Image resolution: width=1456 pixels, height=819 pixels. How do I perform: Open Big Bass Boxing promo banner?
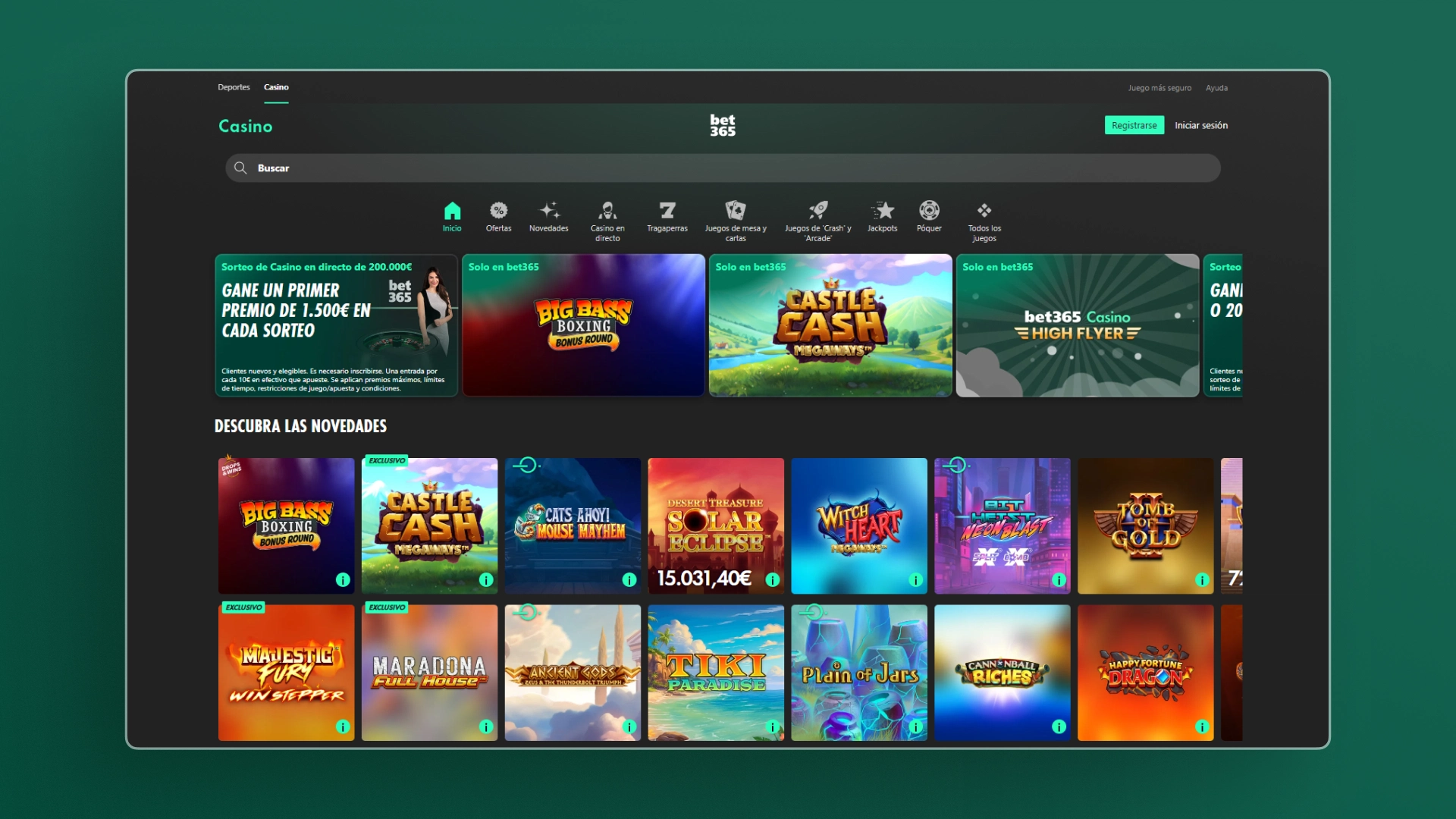(x=583, y=325)
